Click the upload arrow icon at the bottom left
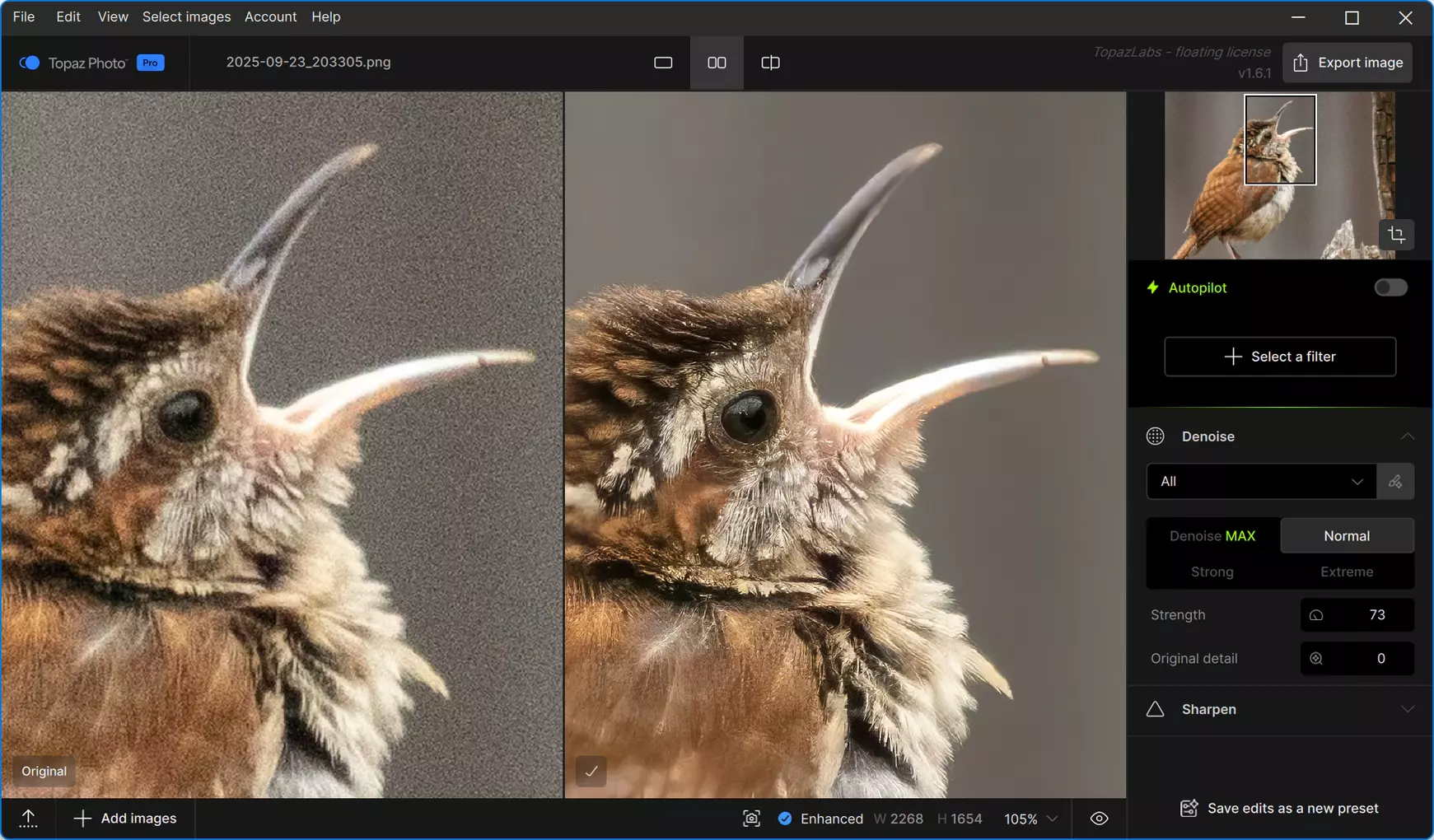 click(28, 819)
